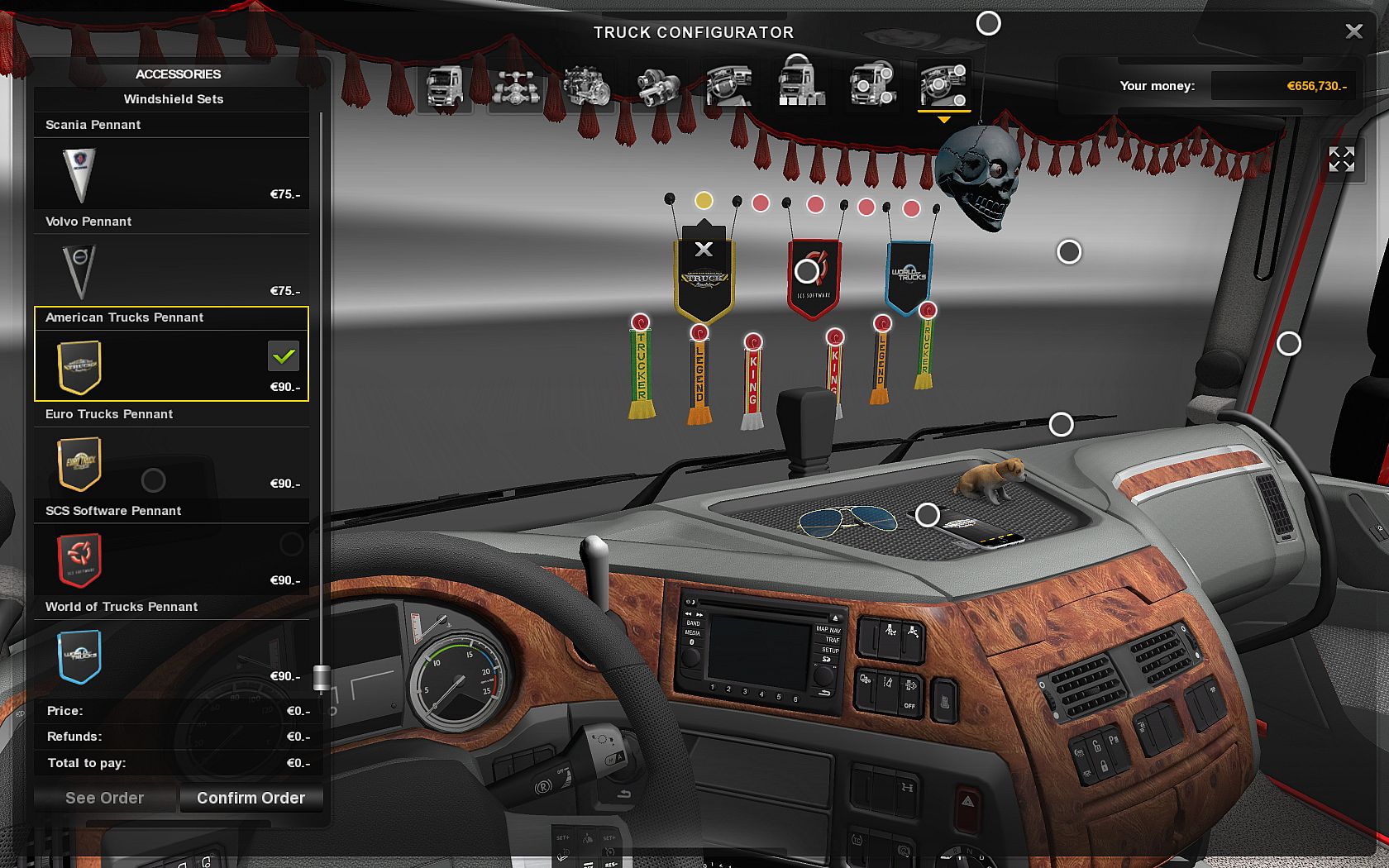Select the dashboard tray slot marker
This screenshot has width=1389, height=868.
(928, 515)
